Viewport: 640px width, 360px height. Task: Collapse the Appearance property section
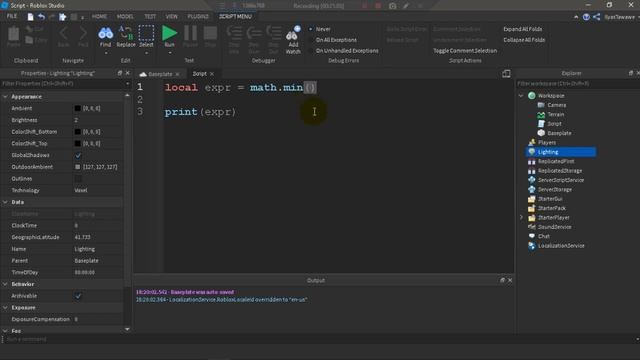coord(5,97)
